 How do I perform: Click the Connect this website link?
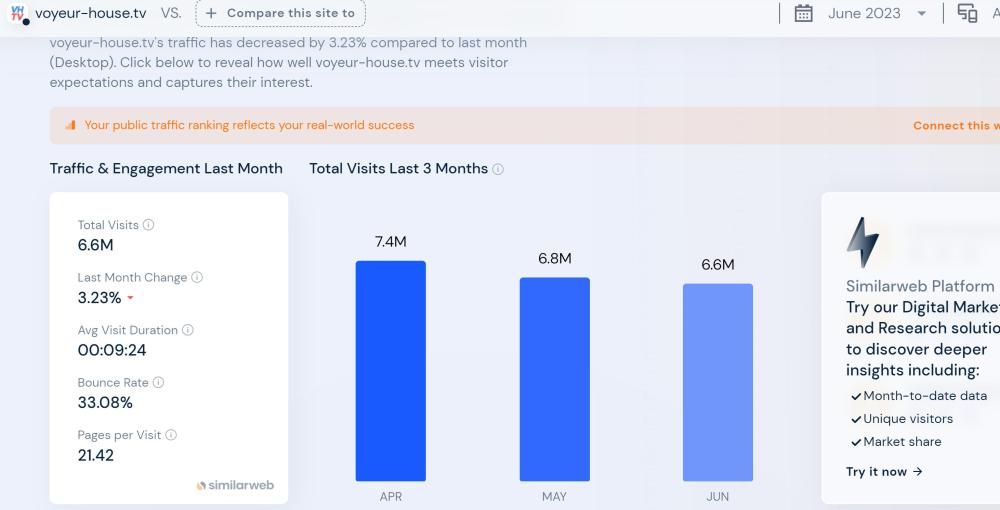[955, 125]
